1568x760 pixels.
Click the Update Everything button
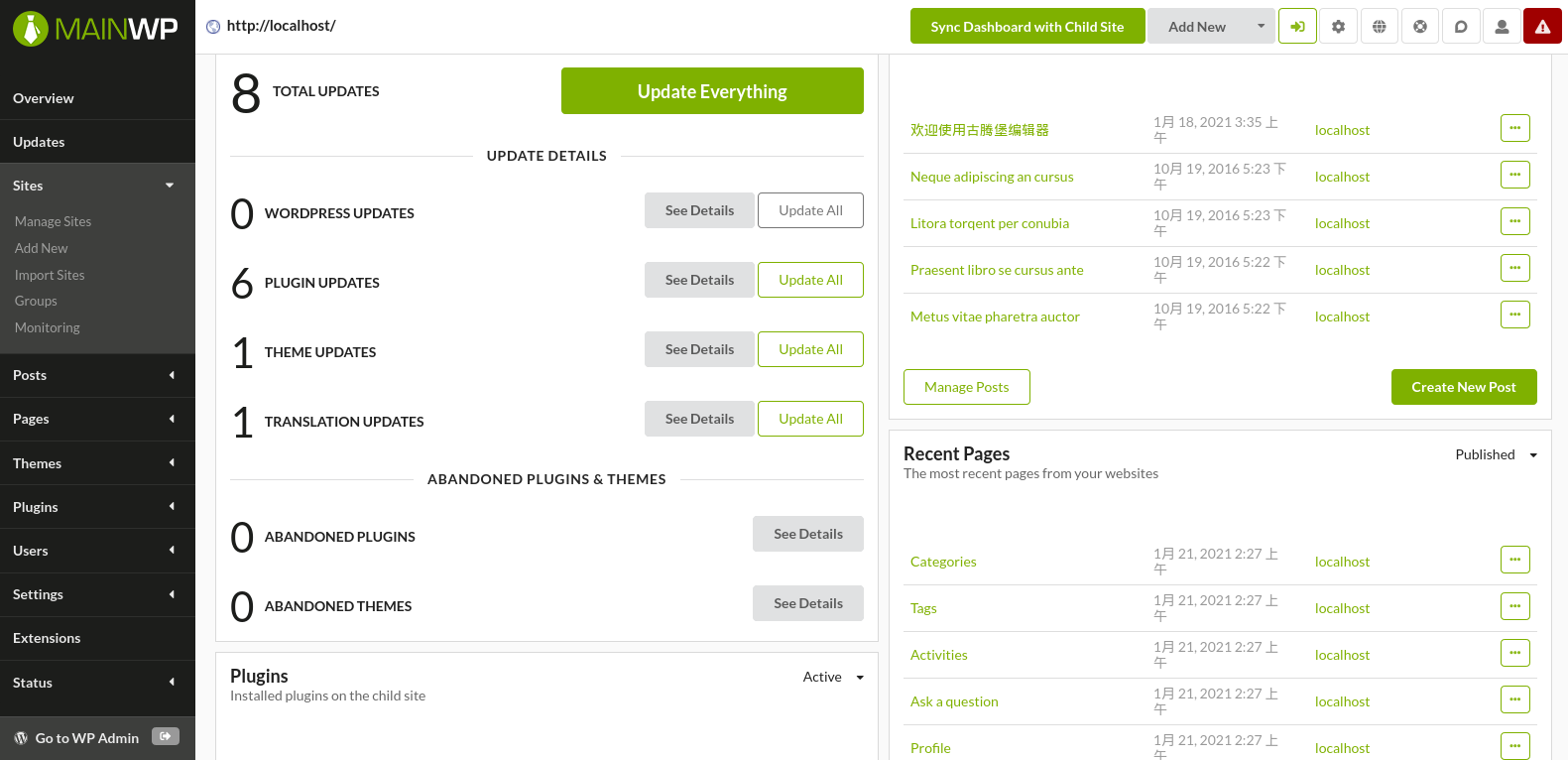coord(711,91)
